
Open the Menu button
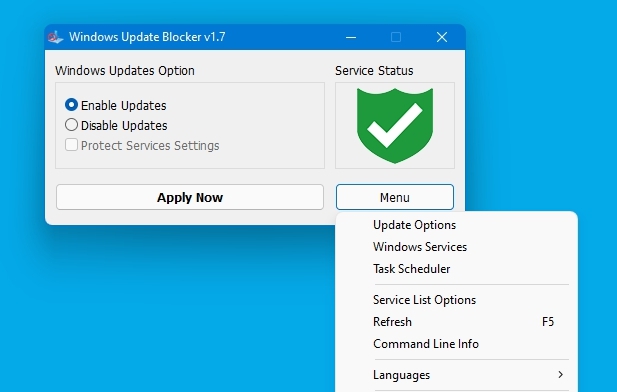coord(395,197)
